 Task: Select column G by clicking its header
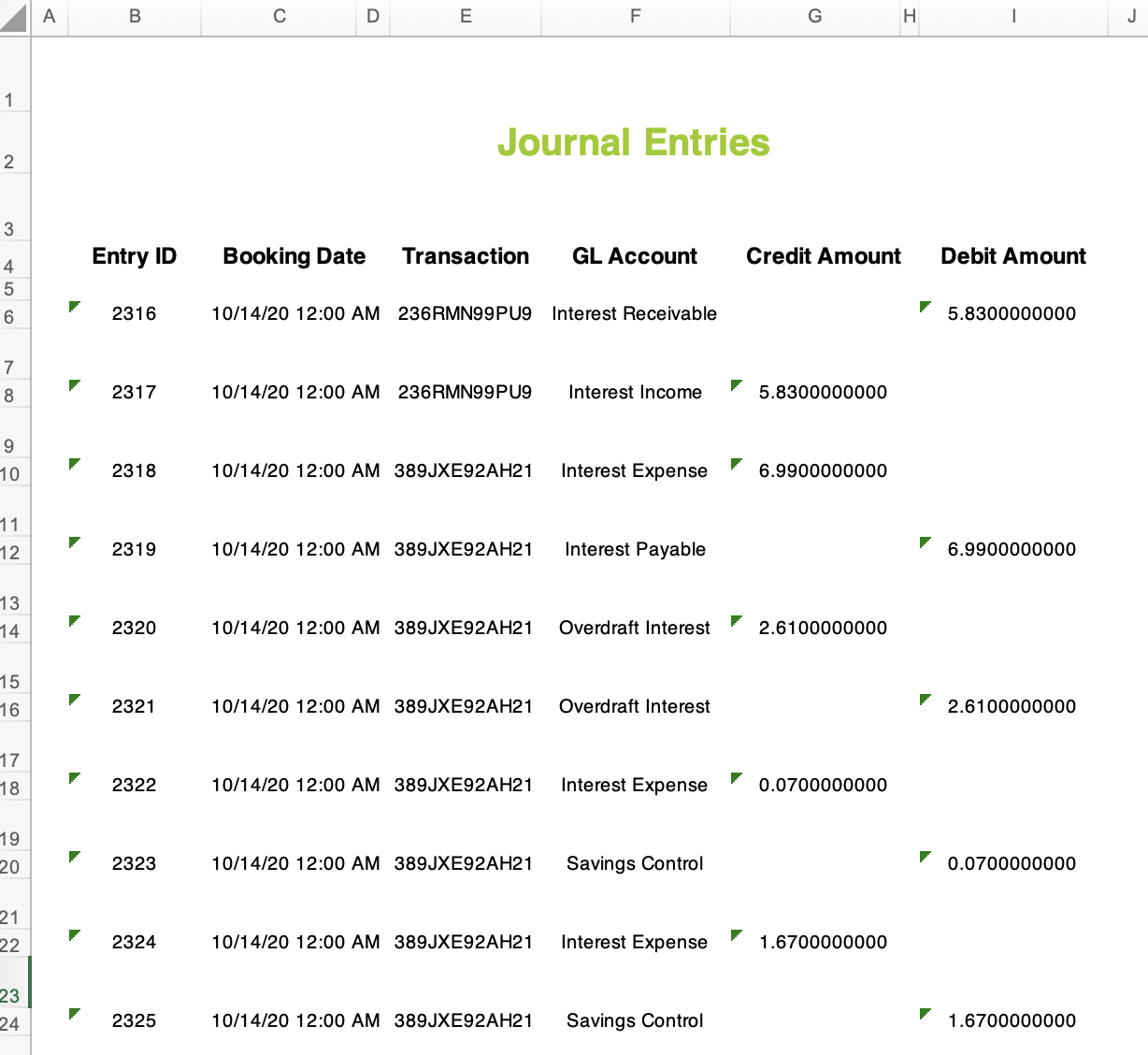(813, 15)
